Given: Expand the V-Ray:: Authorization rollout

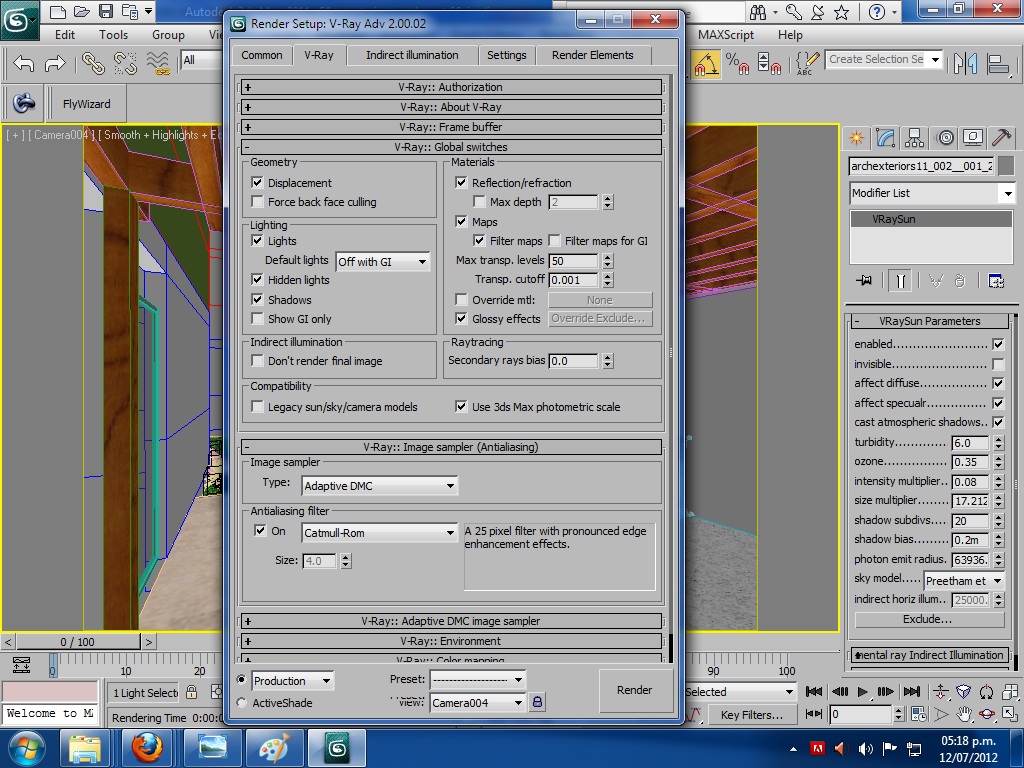Looking at the screenshot, I should coord(451,87).
